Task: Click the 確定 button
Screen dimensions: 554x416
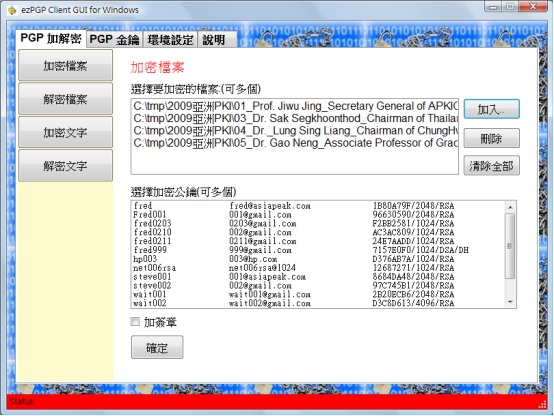Action: pos(157,347)
